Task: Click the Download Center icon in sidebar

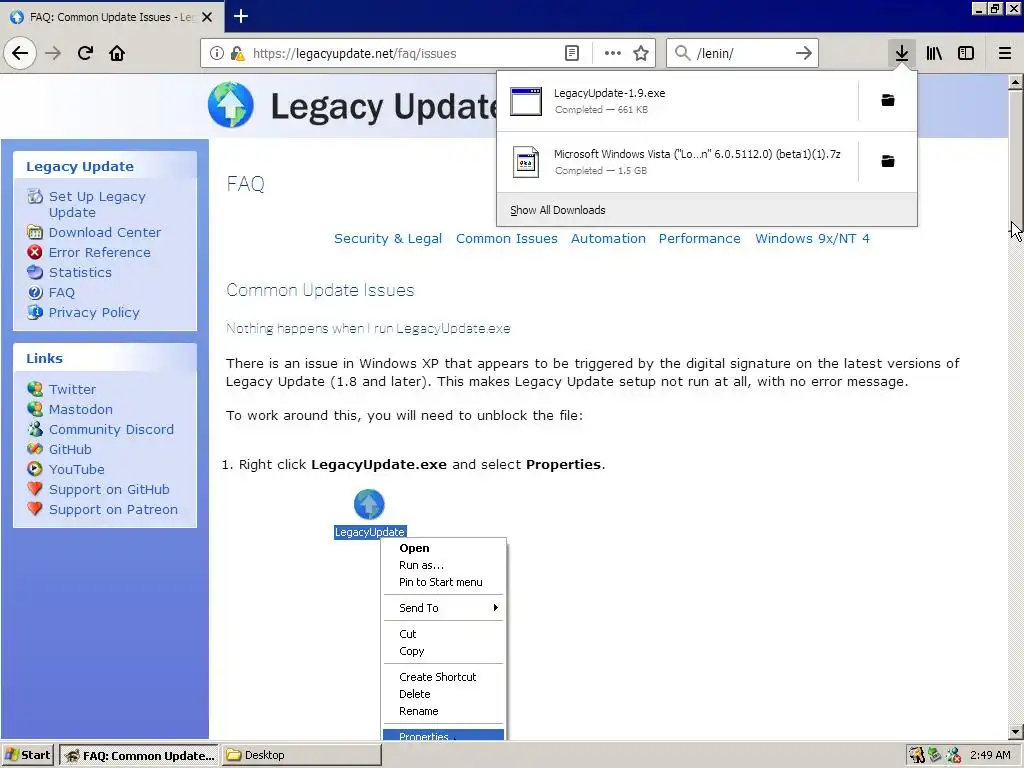Action: tap(35, 232)
